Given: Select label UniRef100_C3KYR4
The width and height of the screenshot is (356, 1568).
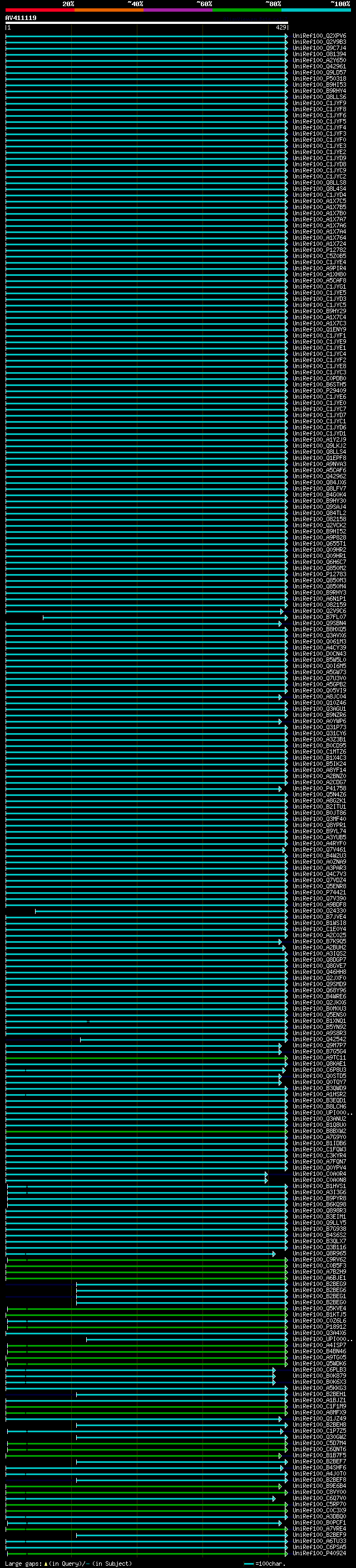Looking at the screenshot, I should click(x=319, y=1155).
